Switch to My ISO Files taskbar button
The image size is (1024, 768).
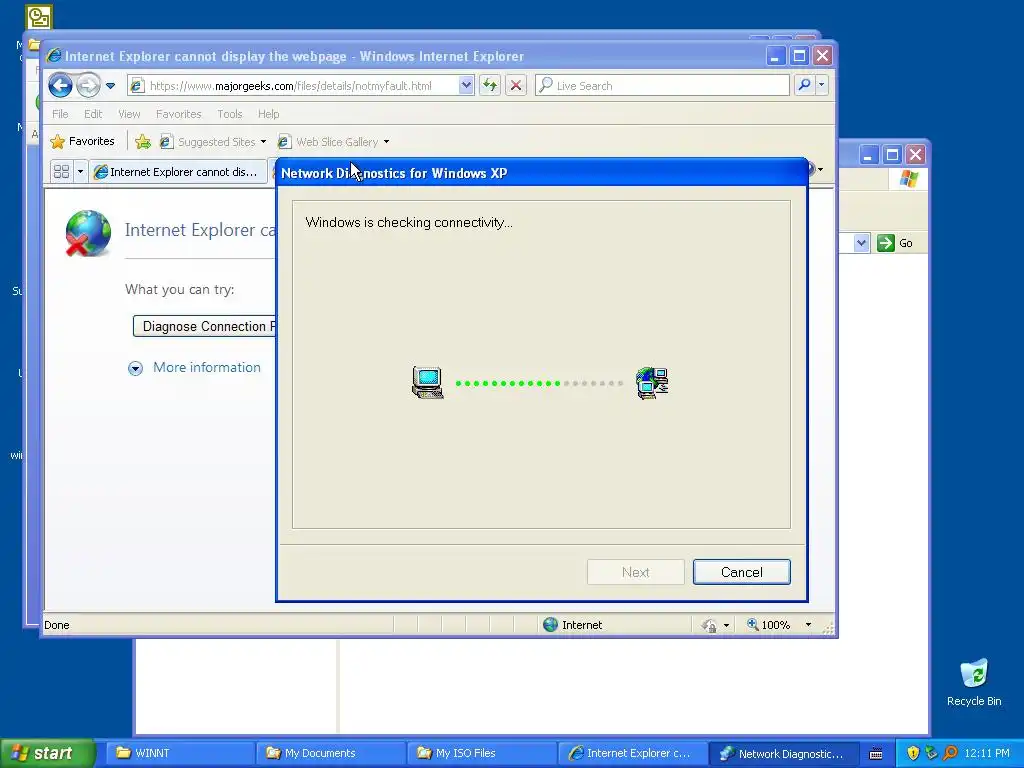tap(481, 753)
